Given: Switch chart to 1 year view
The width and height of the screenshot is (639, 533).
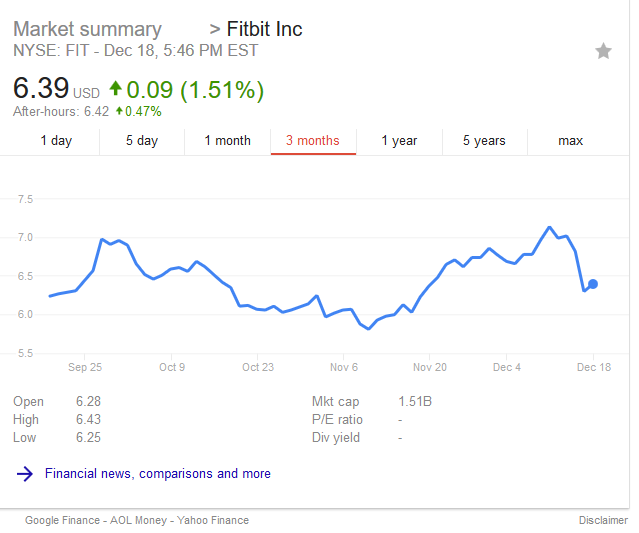Looking at the screenshot, I should tap(399, 141).
